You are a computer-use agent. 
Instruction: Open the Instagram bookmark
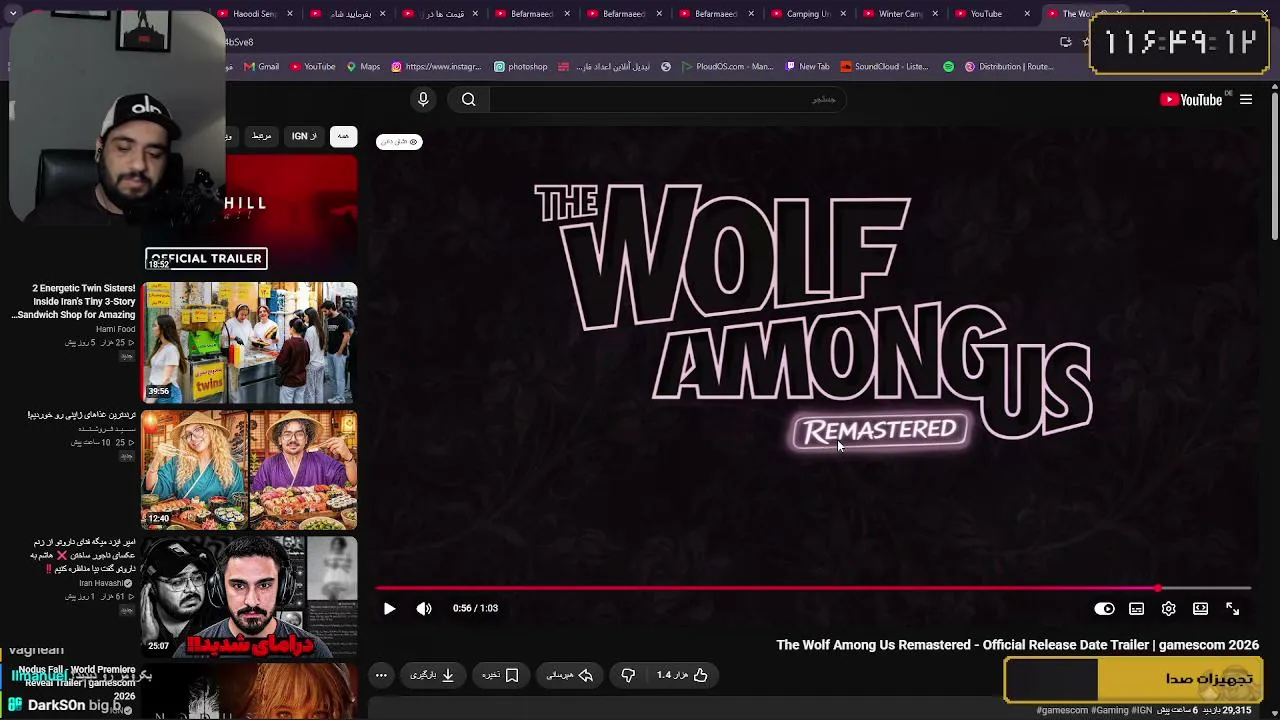(x=436, y=67)
